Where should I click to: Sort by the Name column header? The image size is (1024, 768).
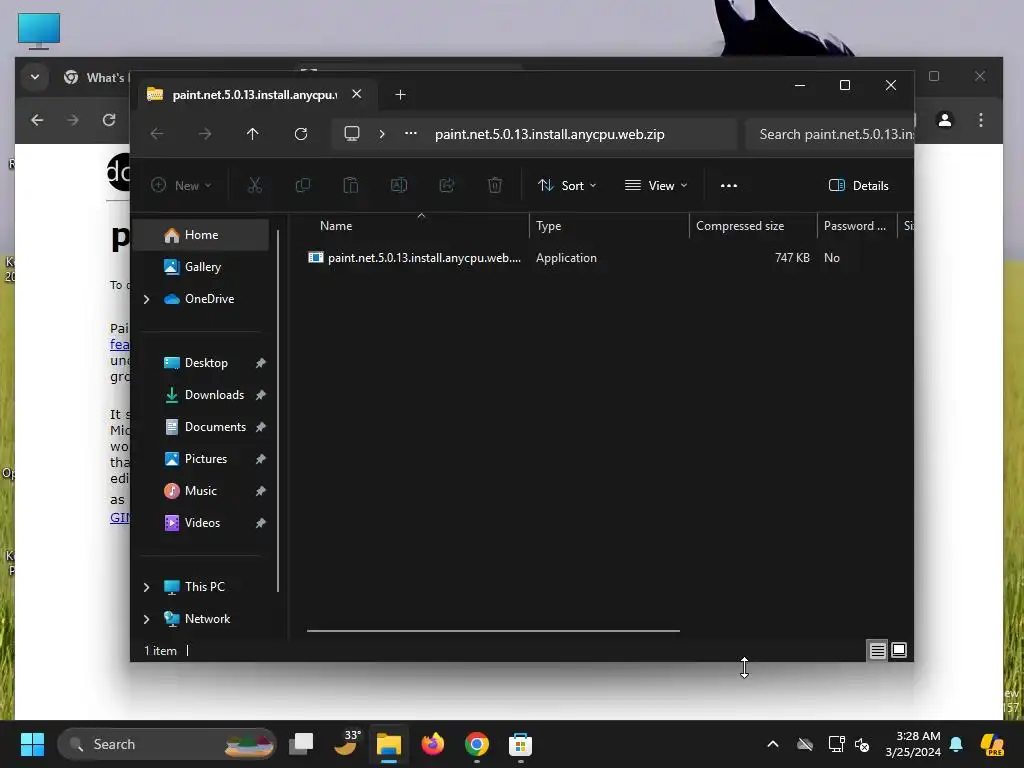tap(336, 226)
